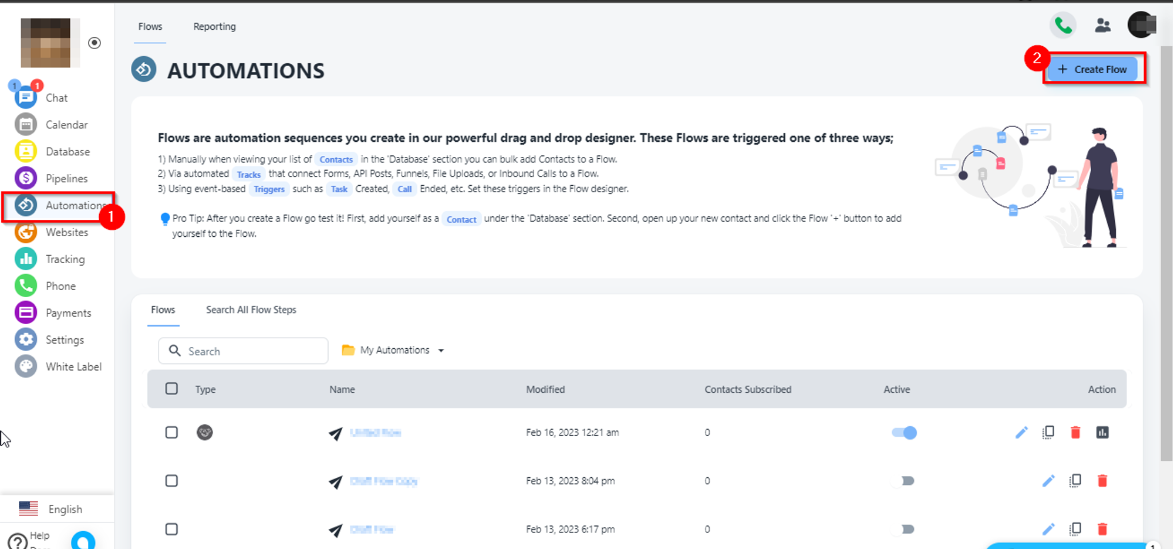This screenshot has height=549, width=1173.
Task: Open the Search All Flow Steps tab
Action: pyautogui.click(x=251, y=310)
